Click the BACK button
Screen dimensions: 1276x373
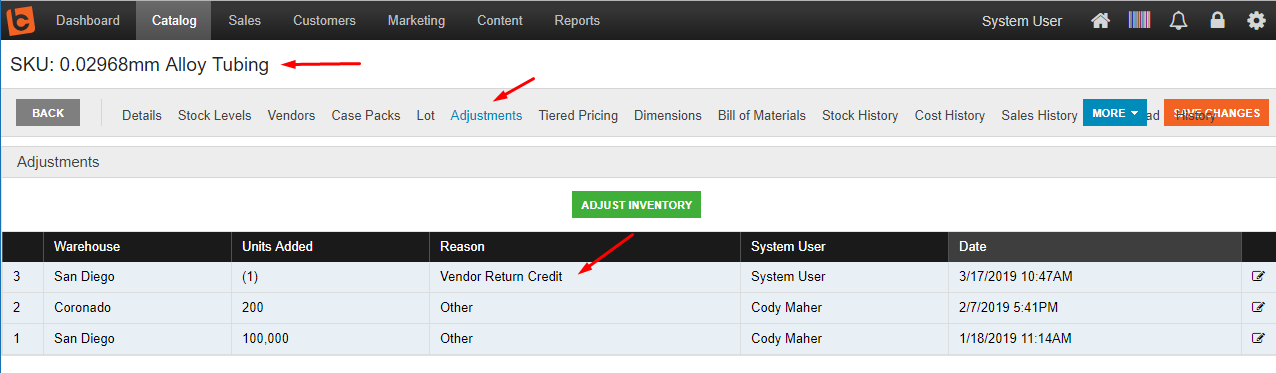click(x=48, y=113)
